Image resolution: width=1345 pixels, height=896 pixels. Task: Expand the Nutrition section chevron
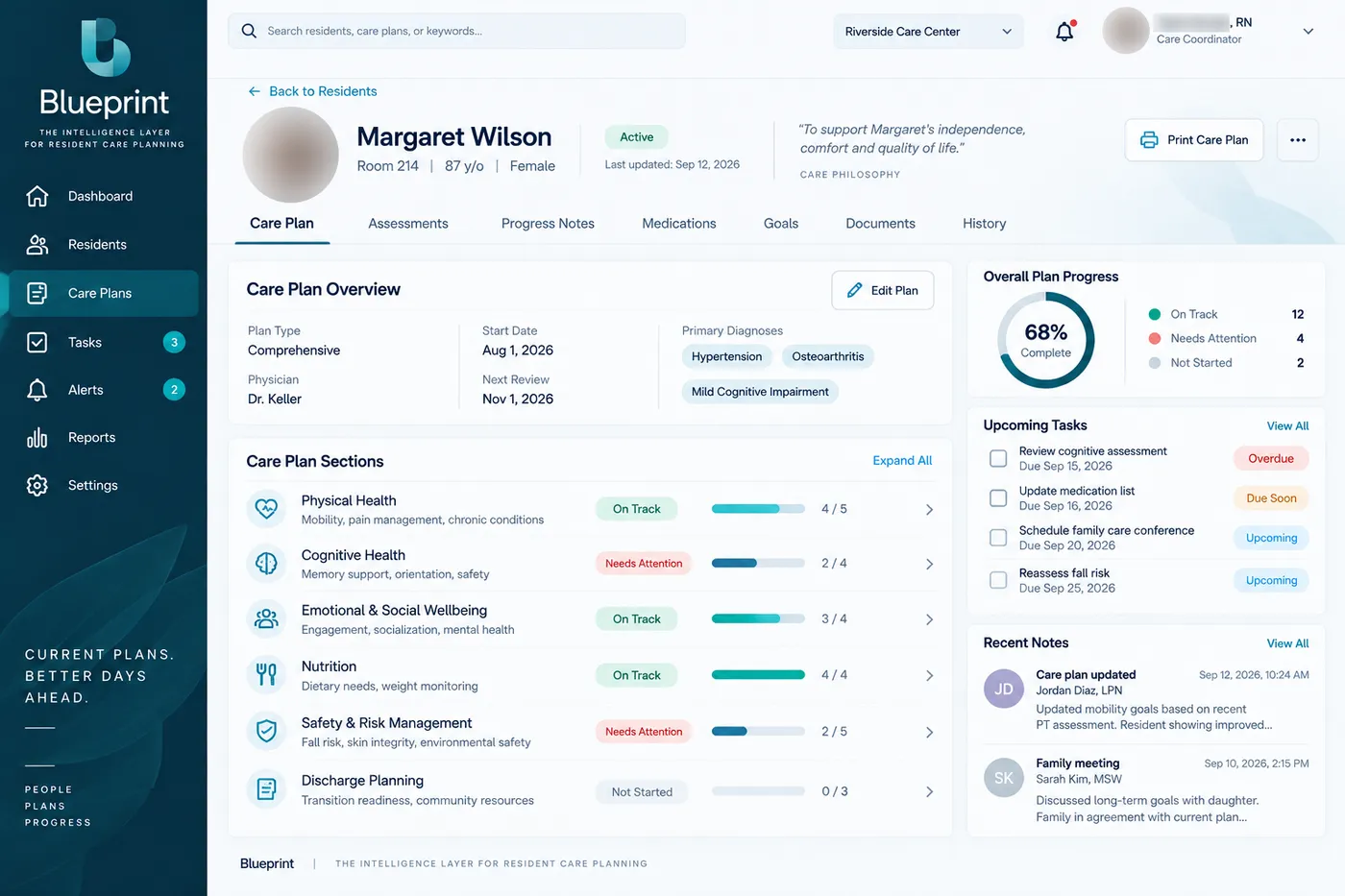pyautogui.click(x=929, y=676)
